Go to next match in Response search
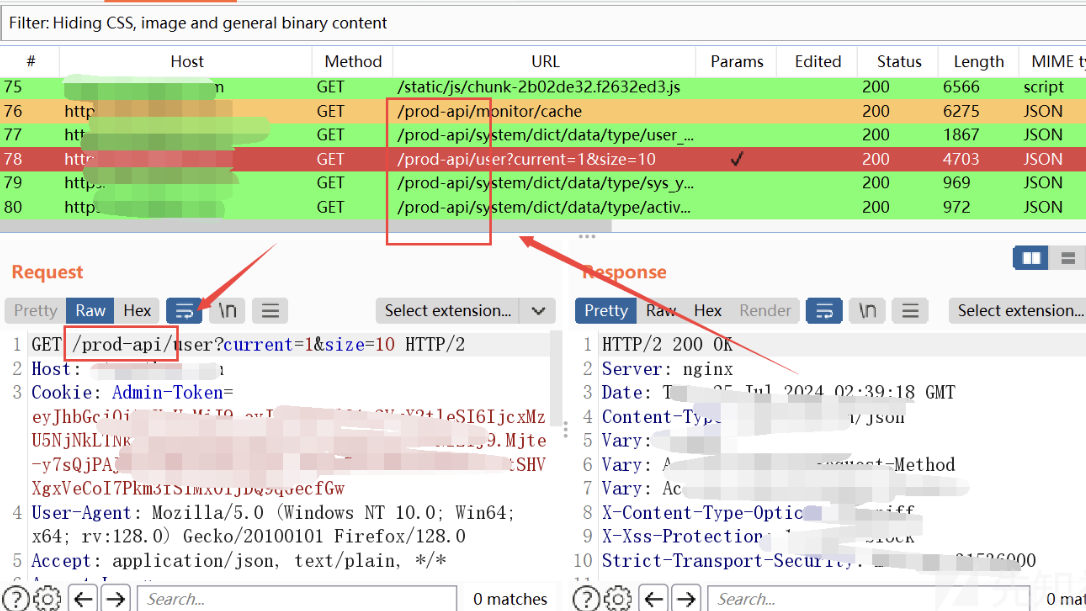 coord(686,599)
